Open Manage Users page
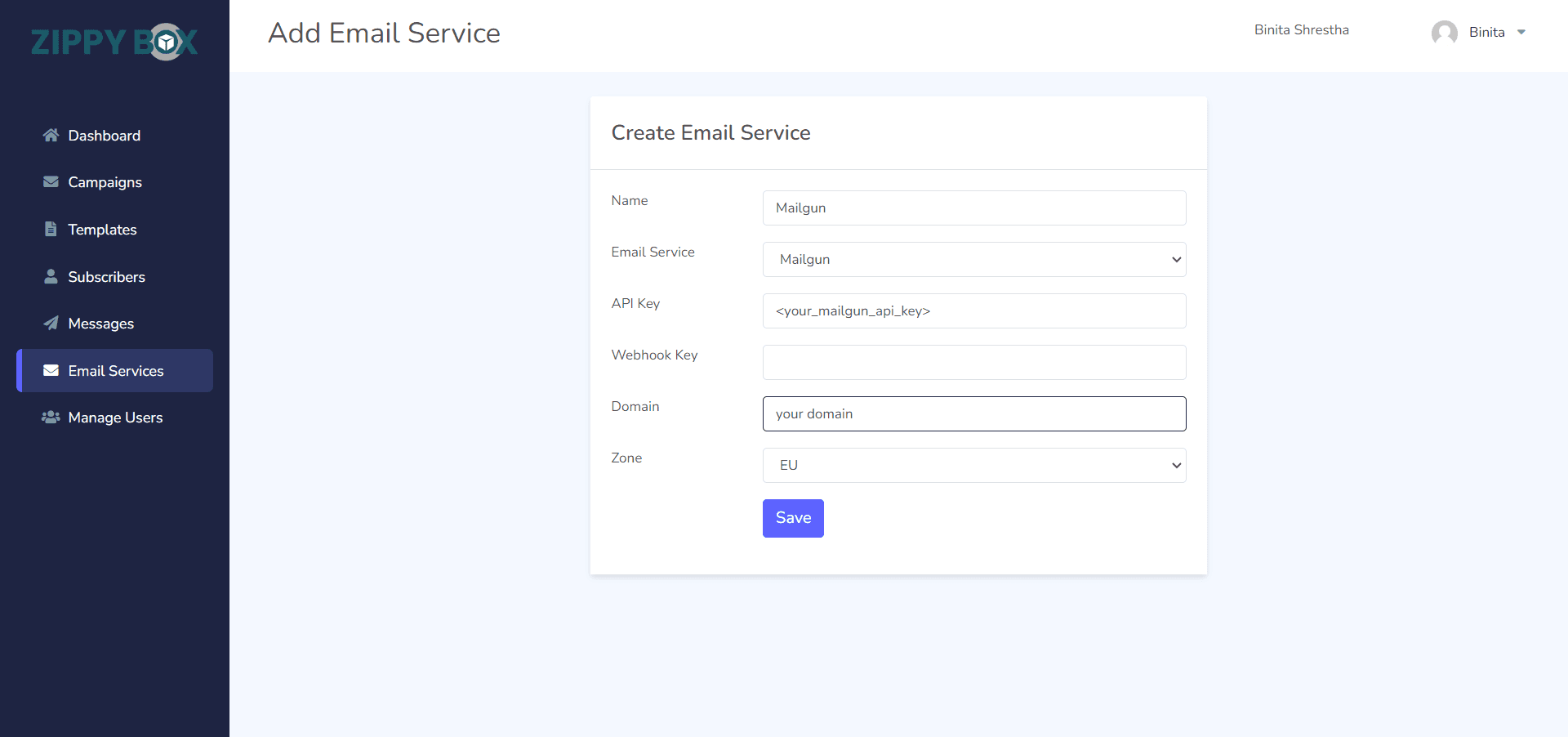 pyautogui.click(x=114, y=418)
